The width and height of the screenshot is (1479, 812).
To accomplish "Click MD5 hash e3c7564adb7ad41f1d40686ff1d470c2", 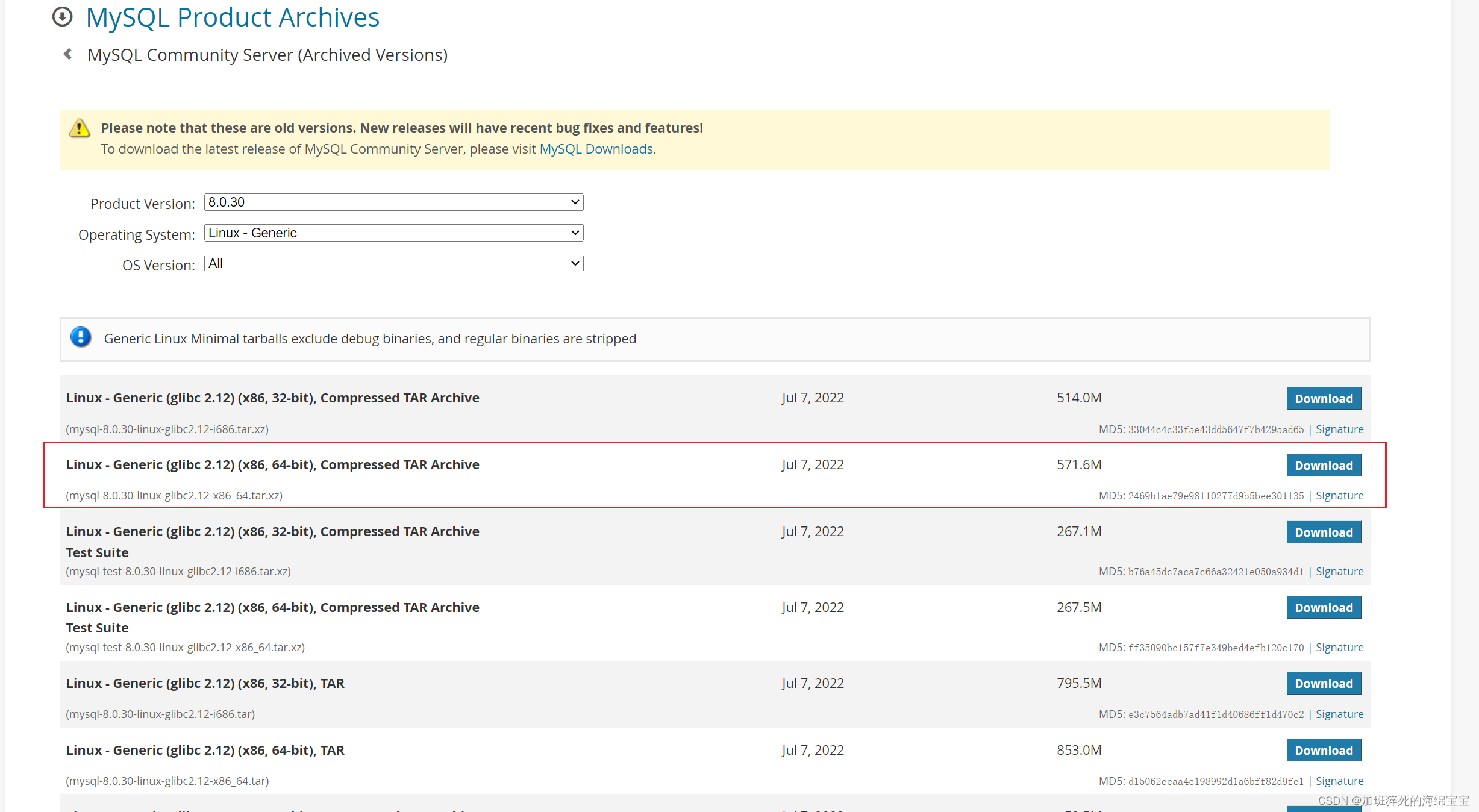I will point(1216,715).
